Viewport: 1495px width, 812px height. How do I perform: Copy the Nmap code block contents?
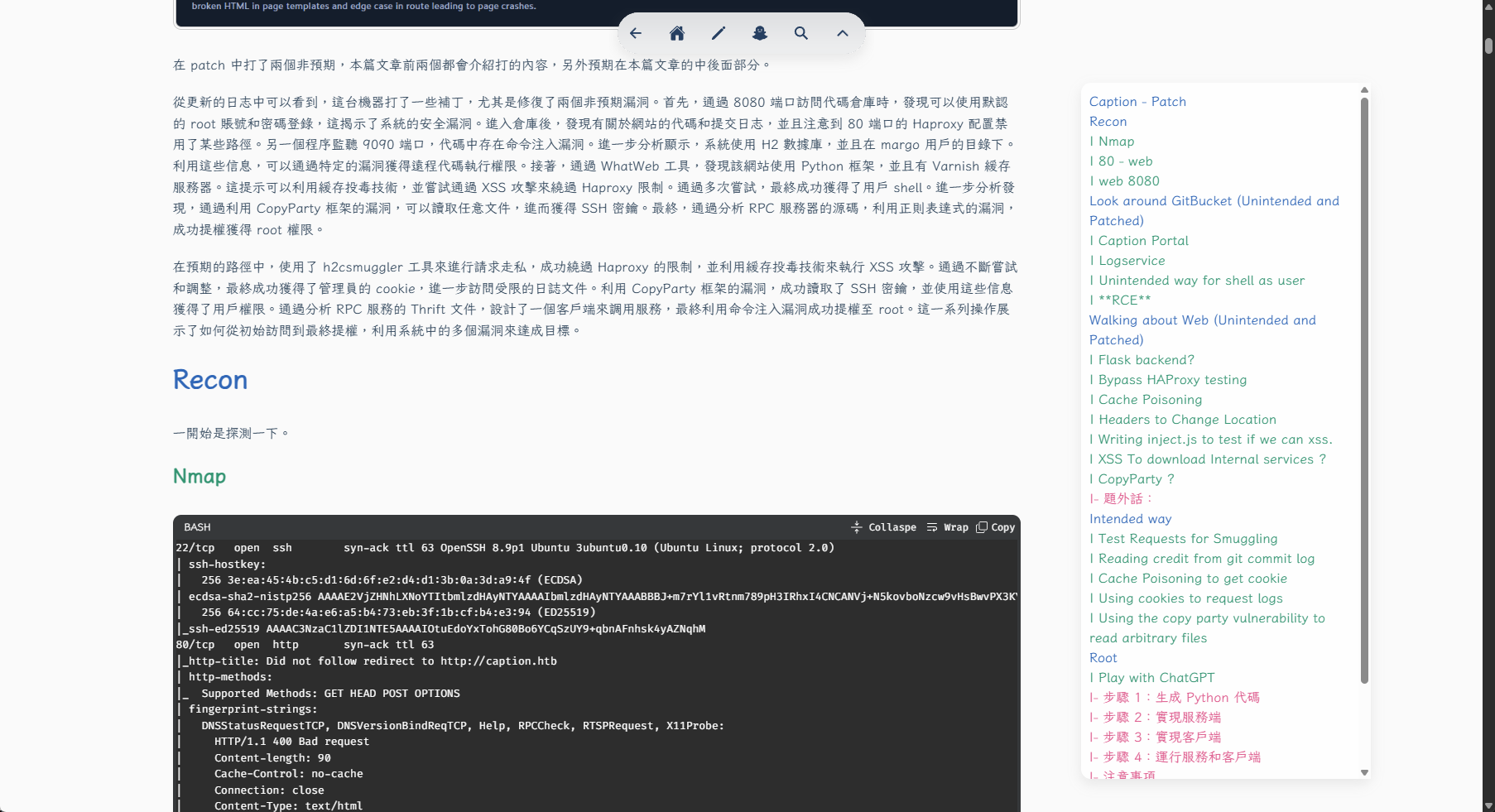(995, 527)
